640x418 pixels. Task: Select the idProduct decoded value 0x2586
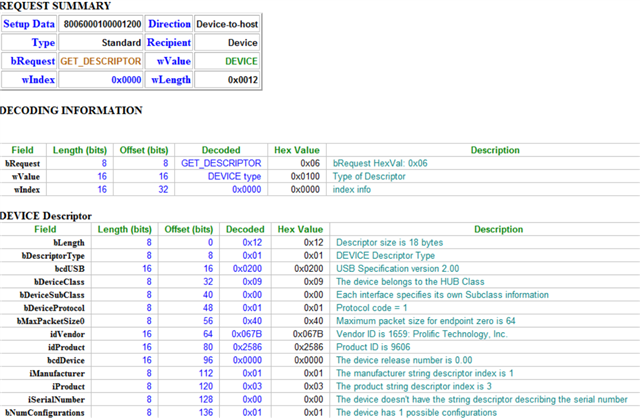point(247,347)
